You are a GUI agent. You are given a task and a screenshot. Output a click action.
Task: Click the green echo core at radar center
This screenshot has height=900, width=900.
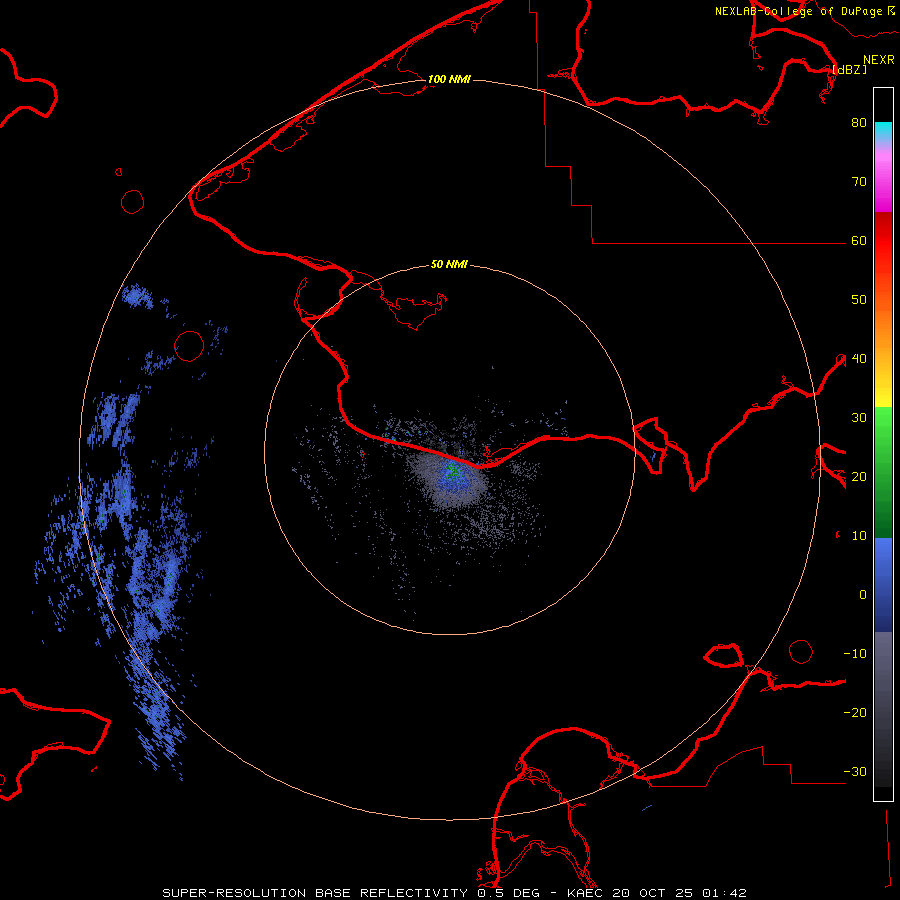click(453, 472)
